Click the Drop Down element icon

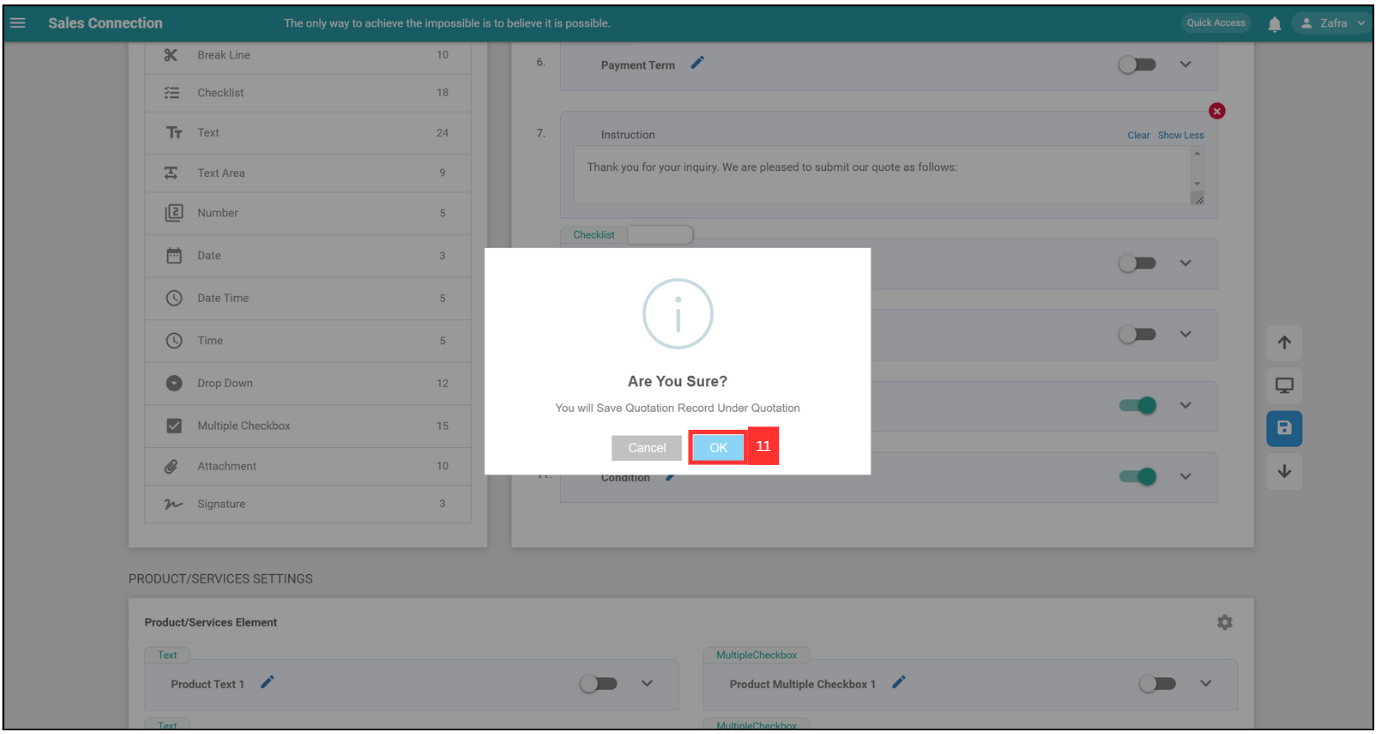[174, 383]
